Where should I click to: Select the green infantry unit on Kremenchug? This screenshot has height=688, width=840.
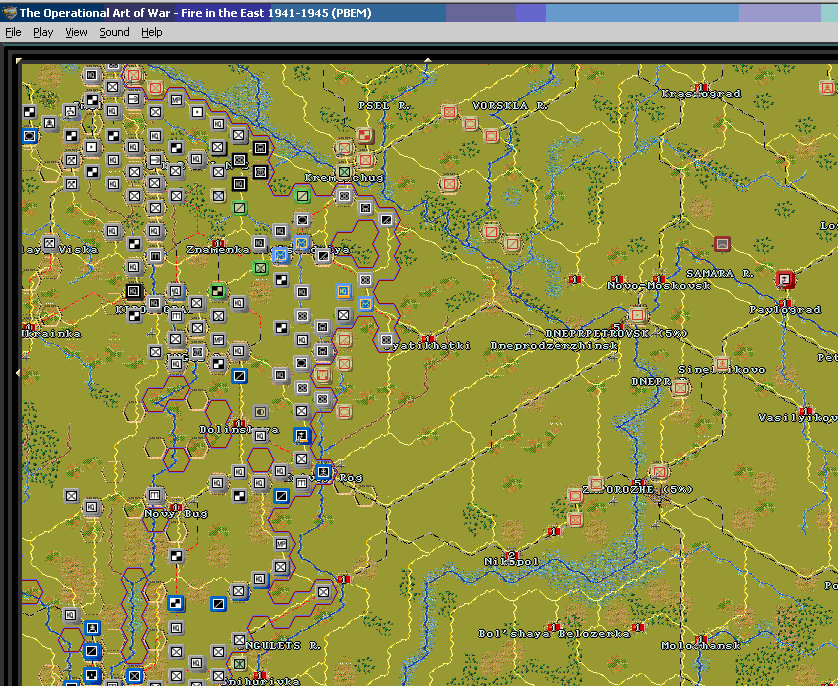(x=344, y=173)
